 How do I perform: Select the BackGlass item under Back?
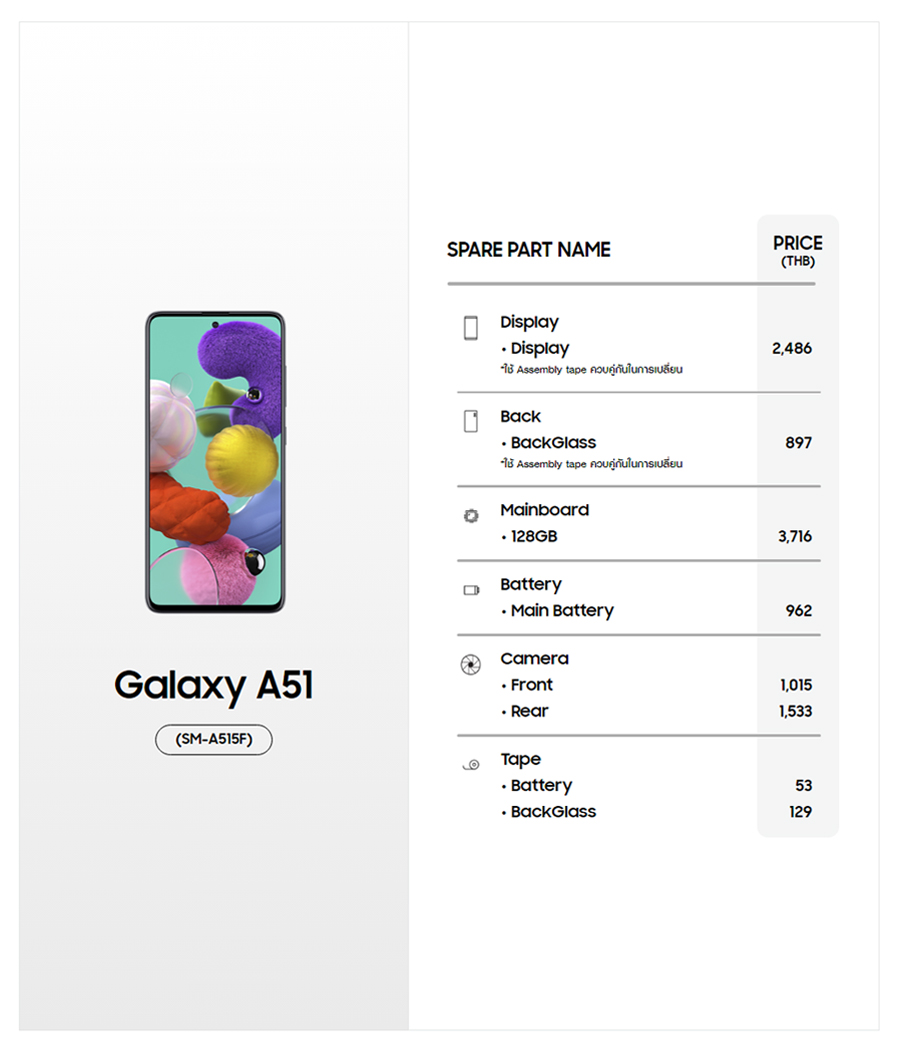tap(552, 443)
